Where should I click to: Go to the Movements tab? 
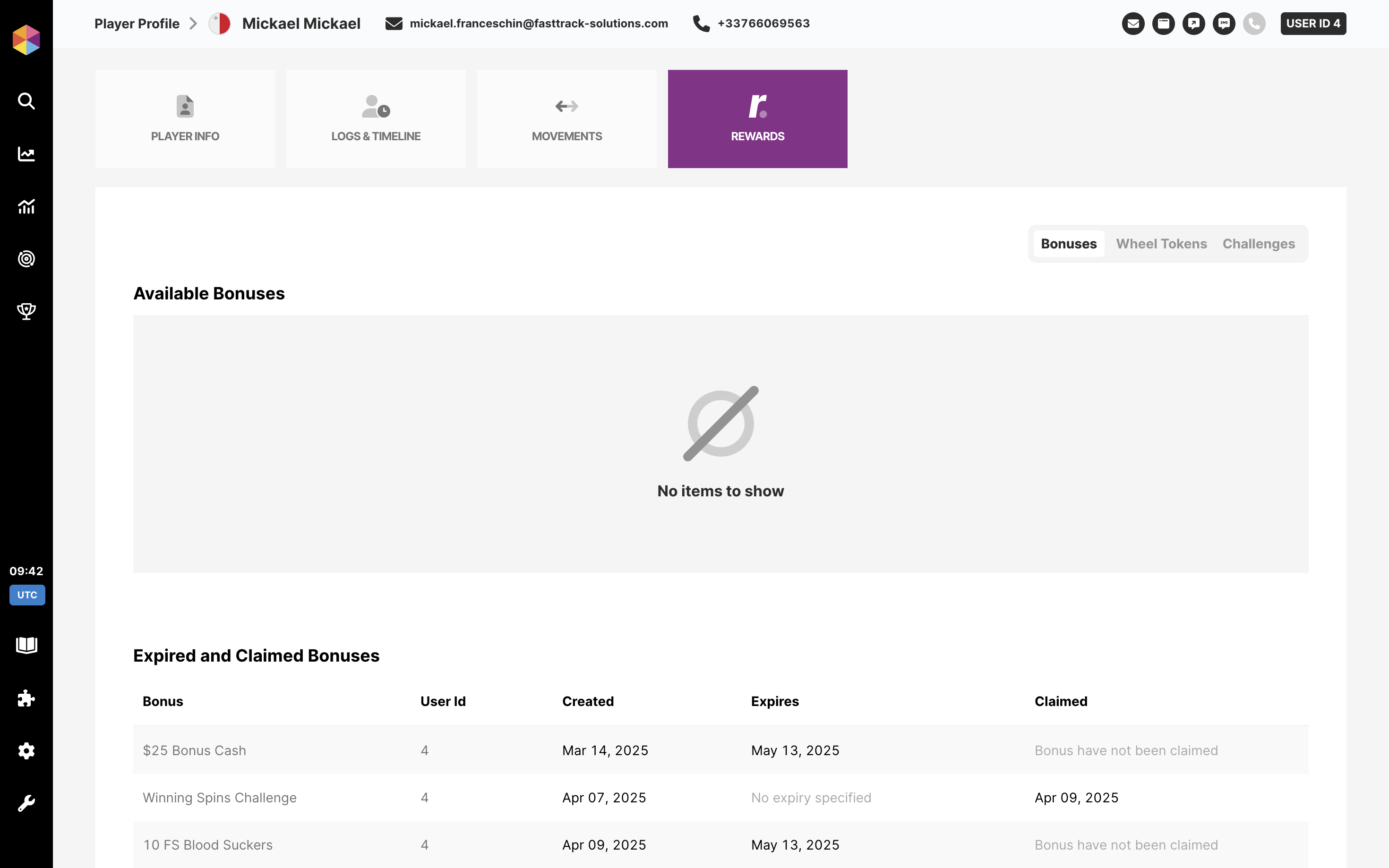click(x=566, y=119)
